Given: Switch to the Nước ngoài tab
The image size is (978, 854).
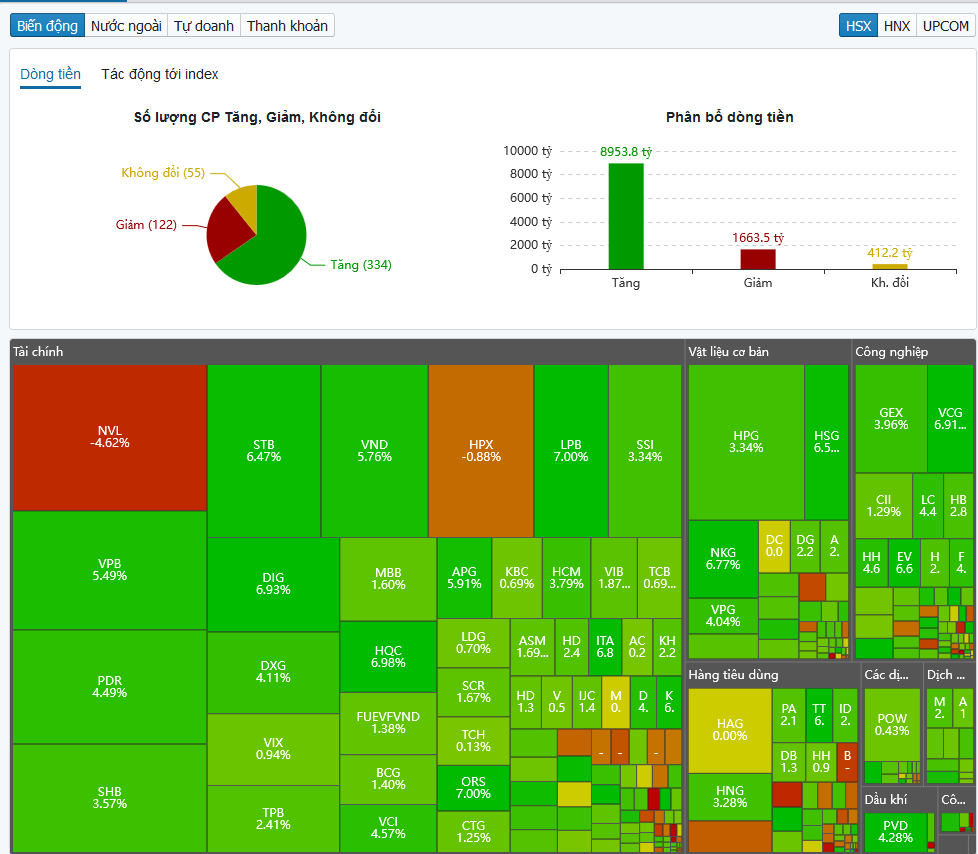Looking at the screenshot, I should pos(126,26).
